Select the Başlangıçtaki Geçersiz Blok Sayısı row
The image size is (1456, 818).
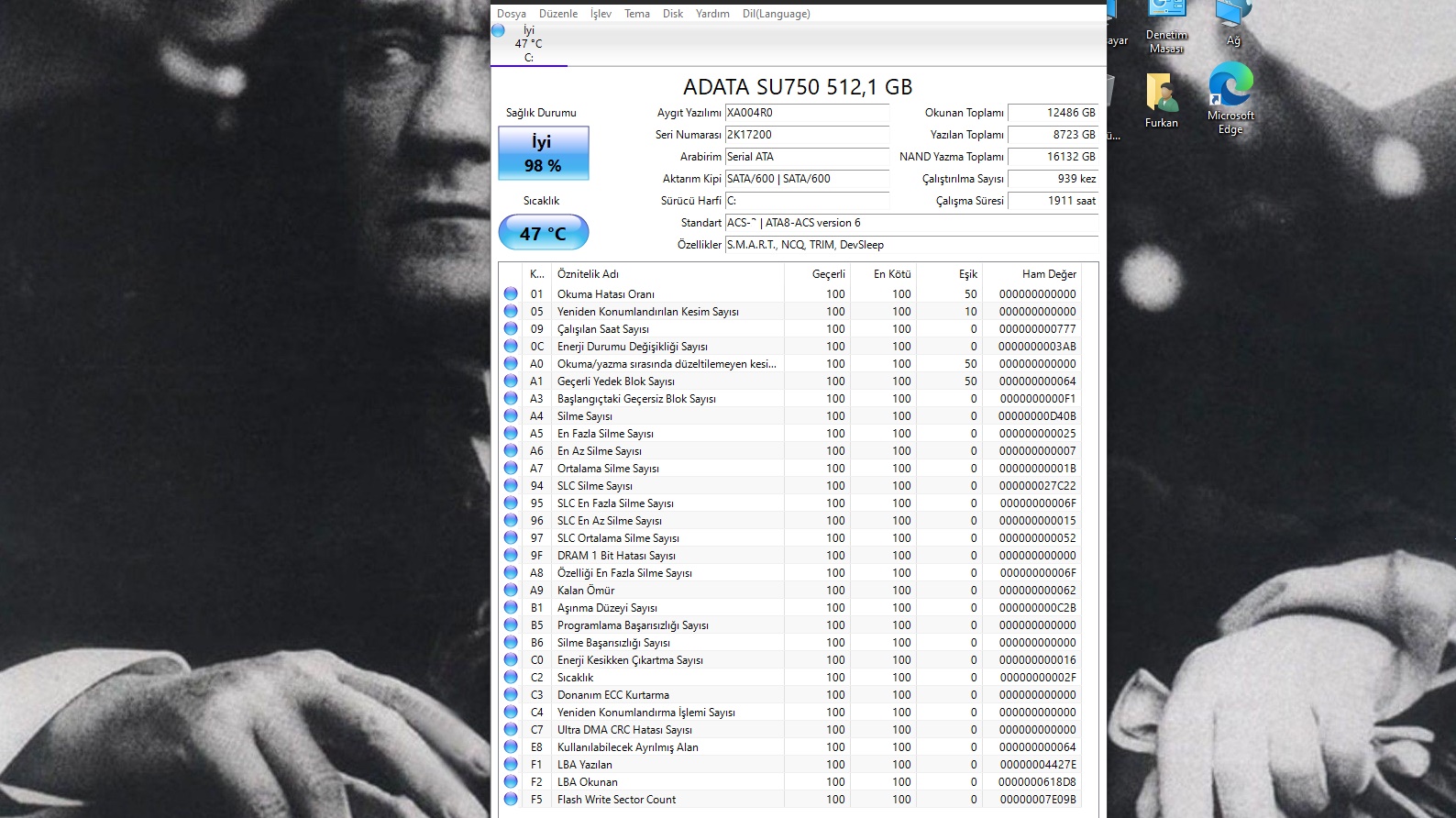[791, 398]
